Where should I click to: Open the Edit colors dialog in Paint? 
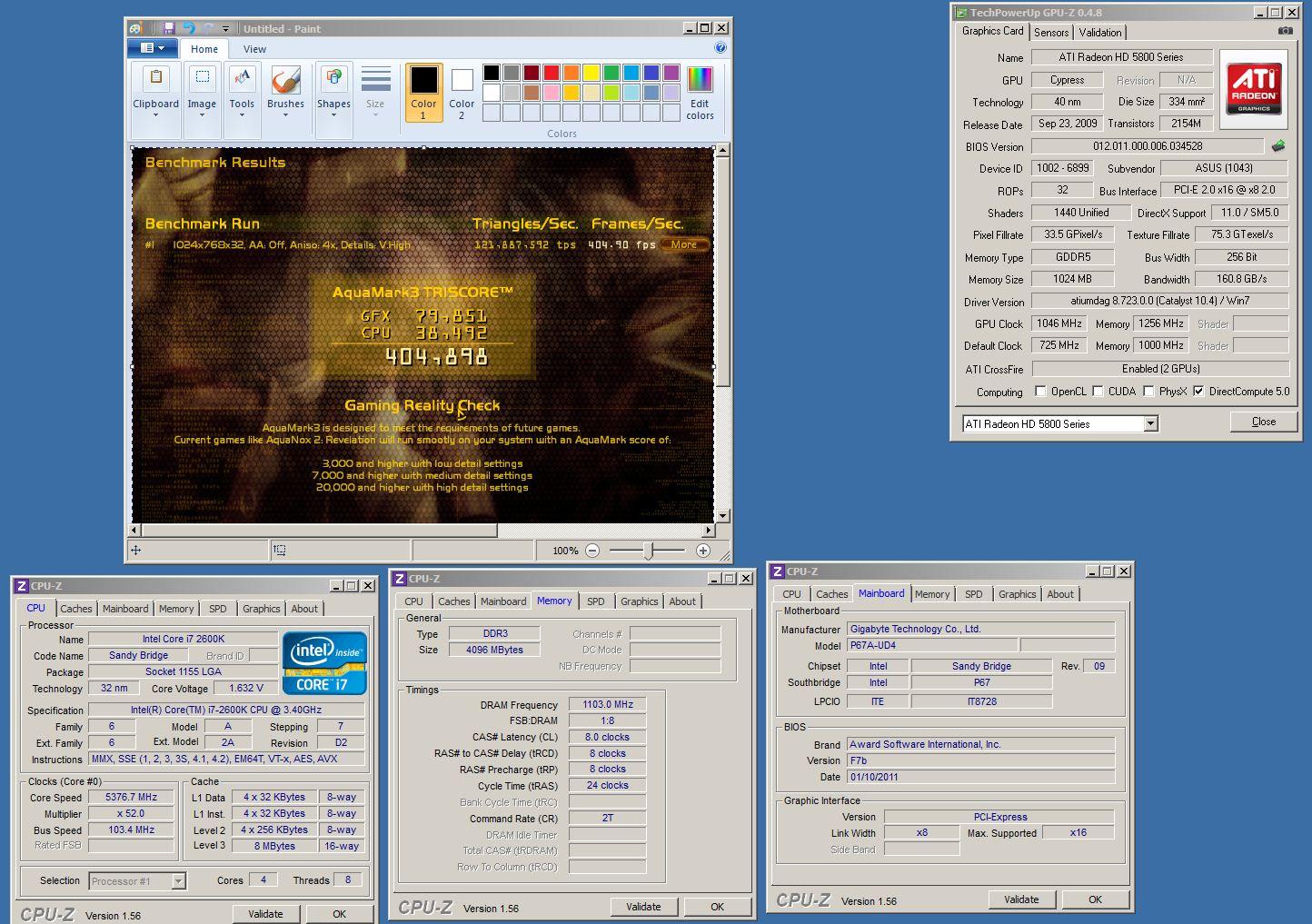pyautogui.click(x=700, y=93)
